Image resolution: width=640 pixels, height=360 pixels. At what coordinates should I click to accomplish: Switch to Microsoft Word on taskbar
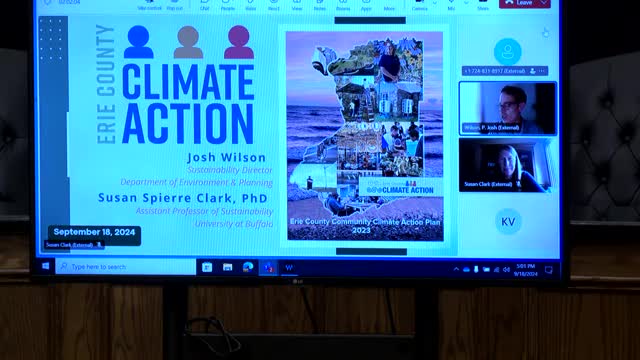[x=289, y=267]
